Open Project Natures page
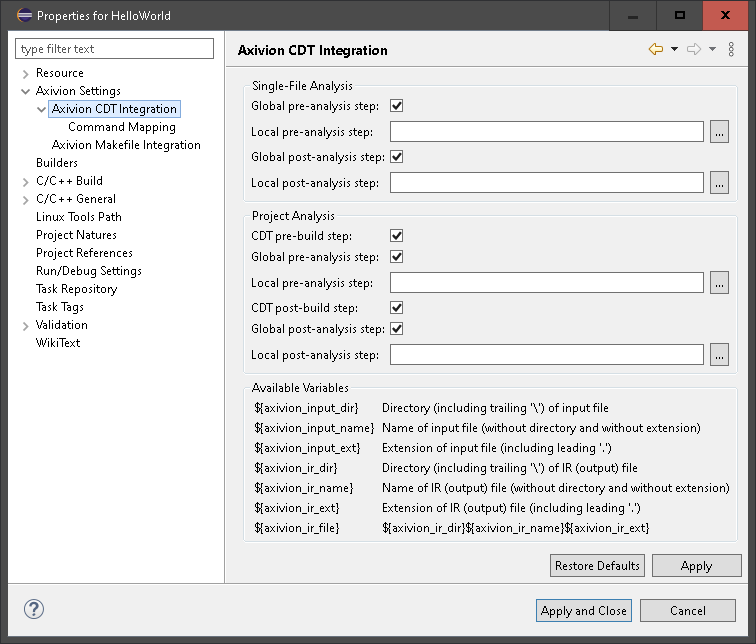 click(x=76, y=235)
